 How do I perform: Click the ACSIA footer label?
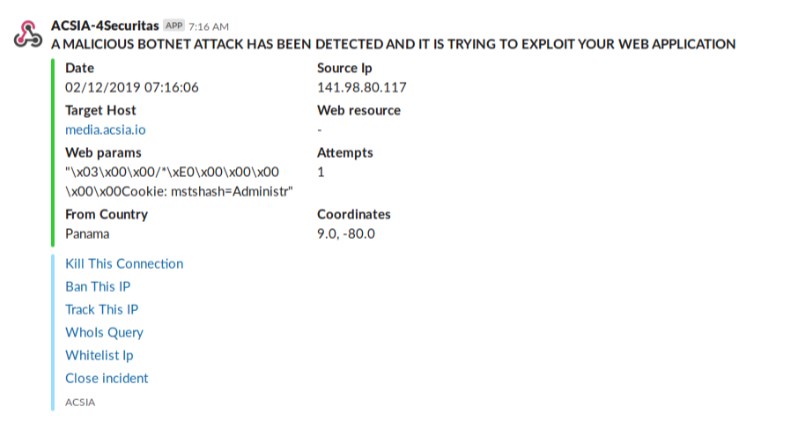point(80,402)
